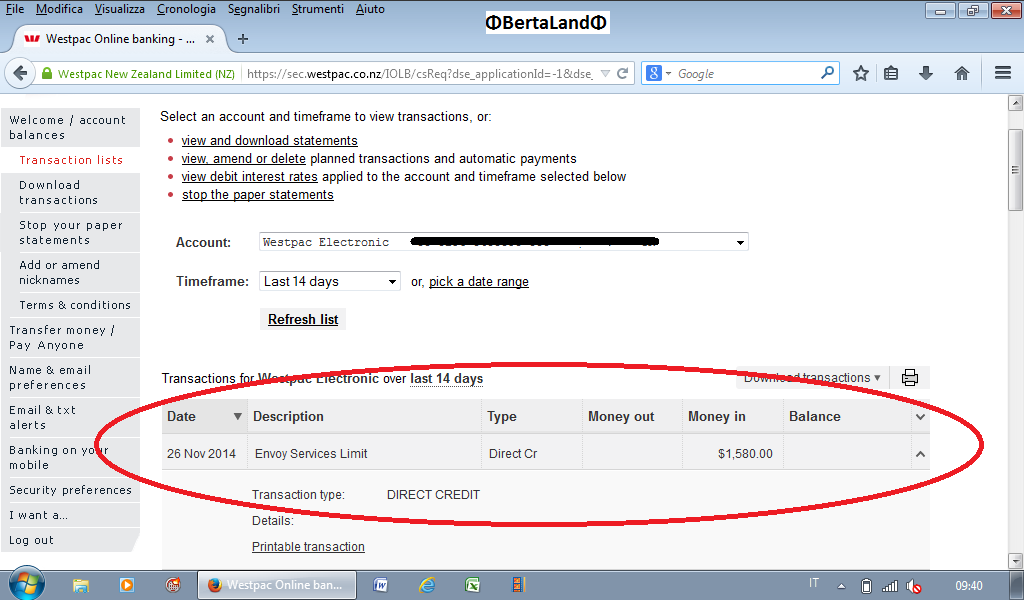
Task: Open Excel from the taskbar
Action: click(x=473, y=585)
